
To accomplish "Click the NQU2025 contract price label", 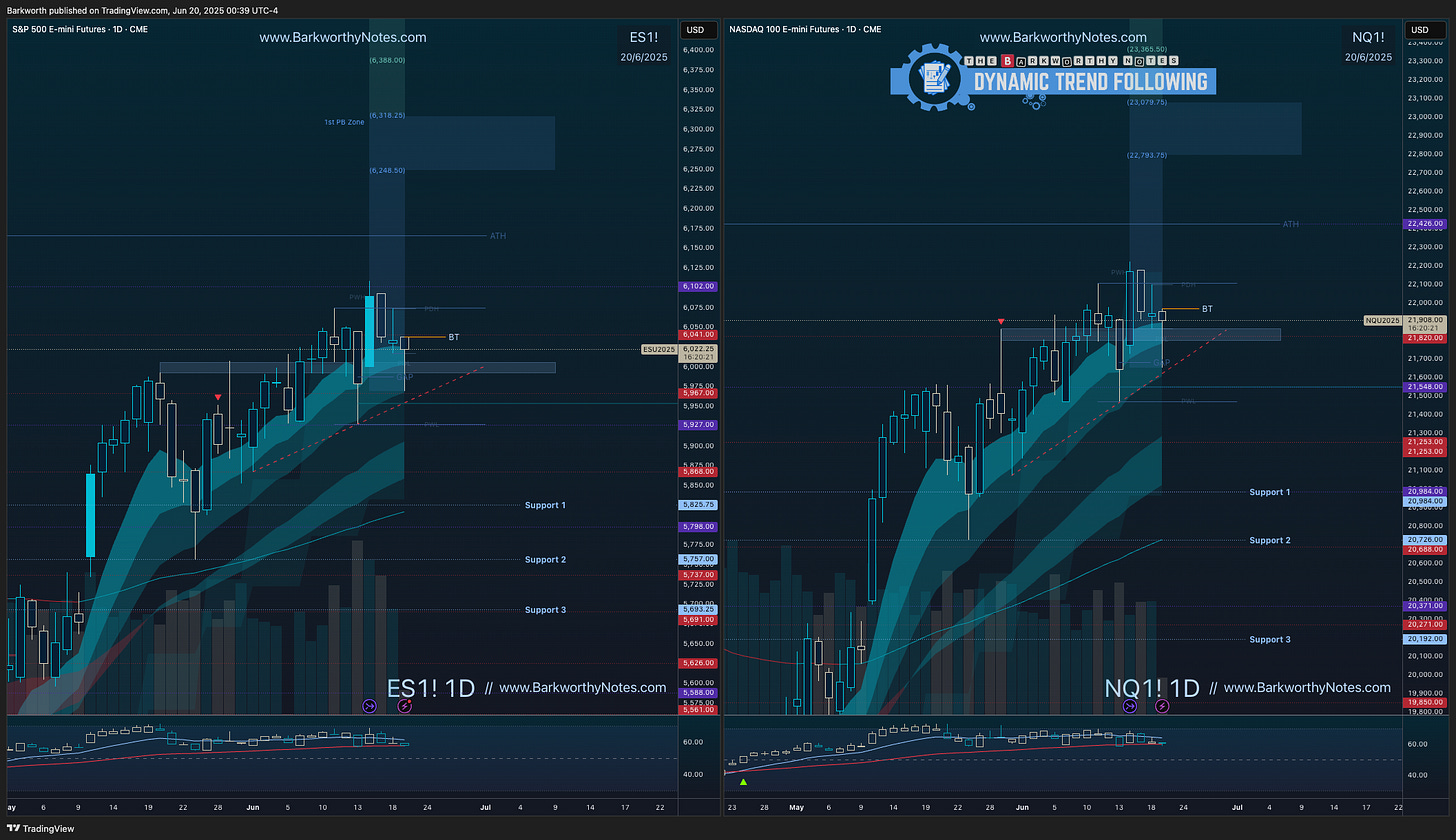I will tap(1383, 320).
